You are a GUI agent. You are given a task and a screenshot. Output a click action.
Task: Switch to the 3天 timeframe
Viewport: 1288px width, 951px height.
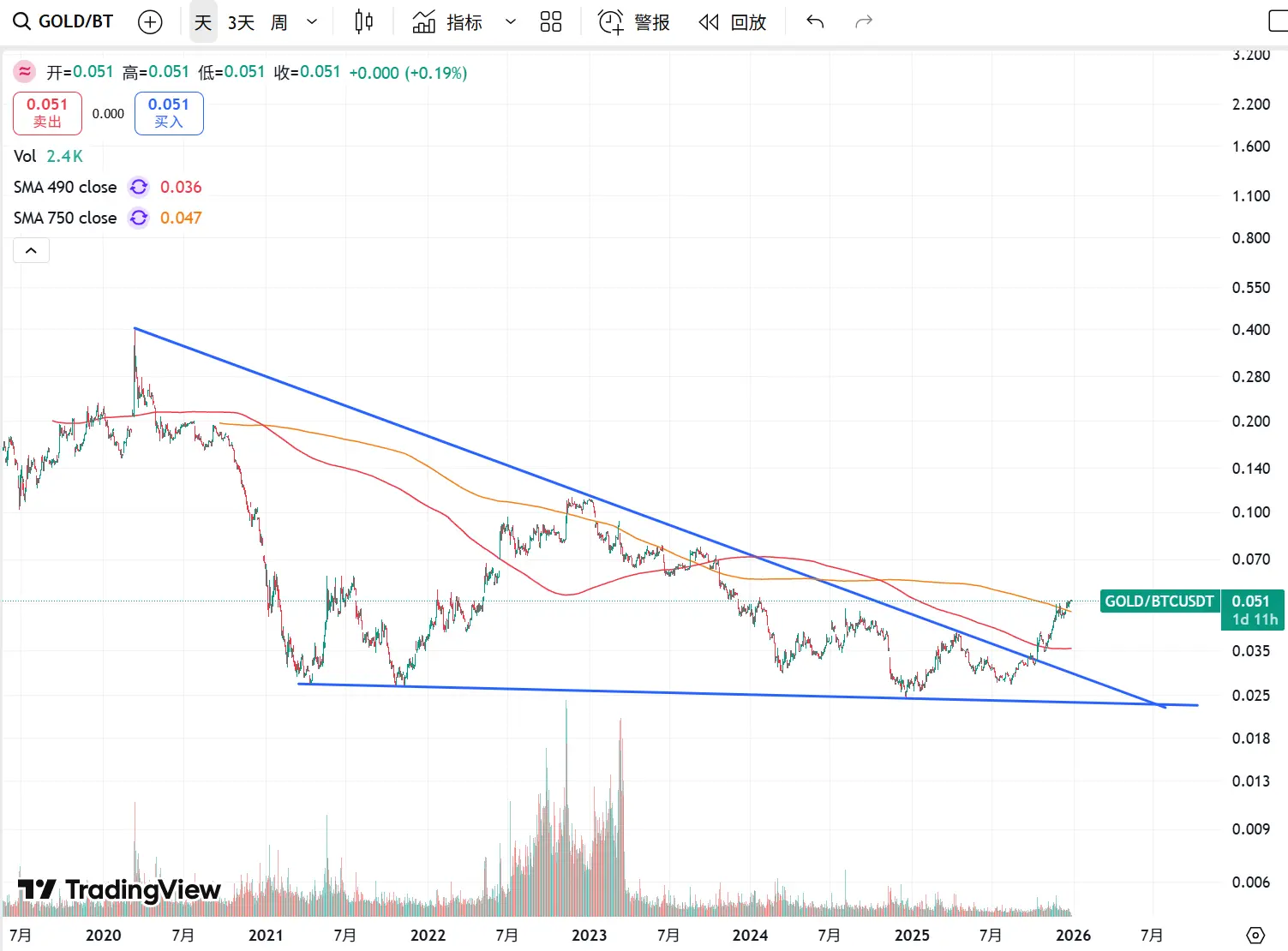241,22
